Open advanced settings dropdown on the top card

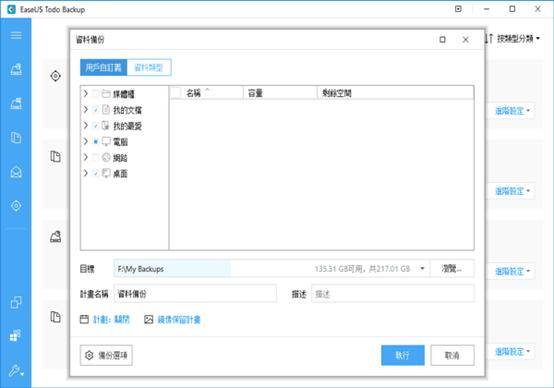(512, 111)
